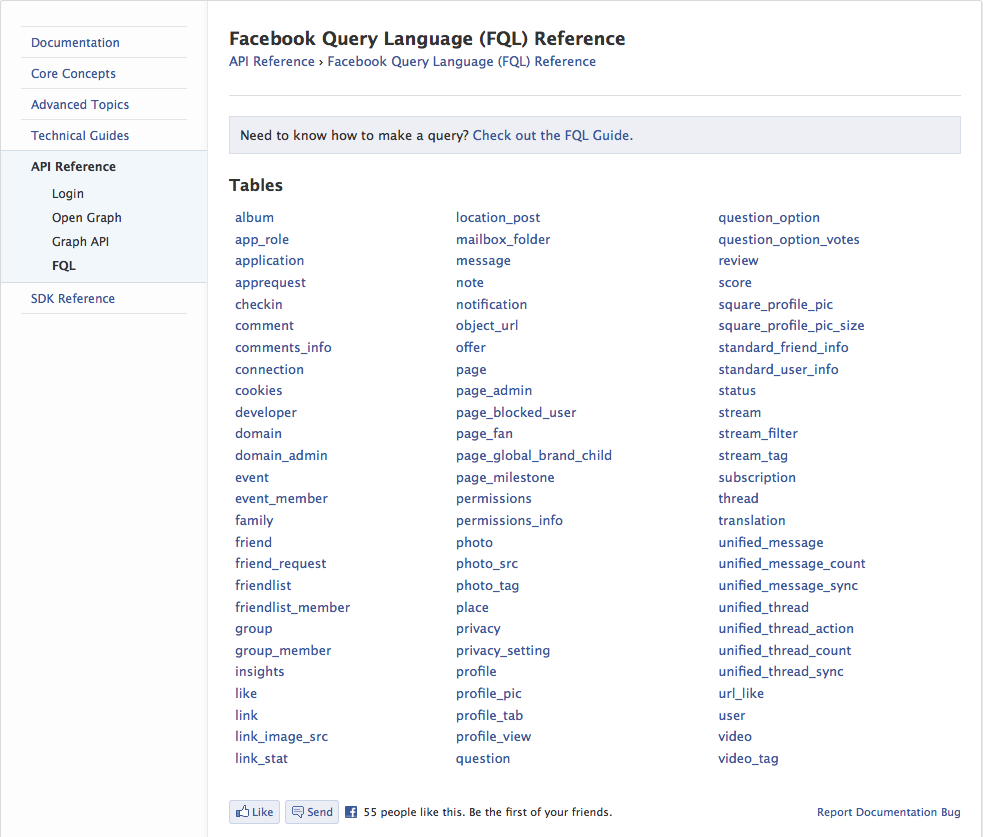The width and height of the screenshot is (983, 837).
Task: Open Technical Guides in the sidebar
Action: tap(80, 135)
